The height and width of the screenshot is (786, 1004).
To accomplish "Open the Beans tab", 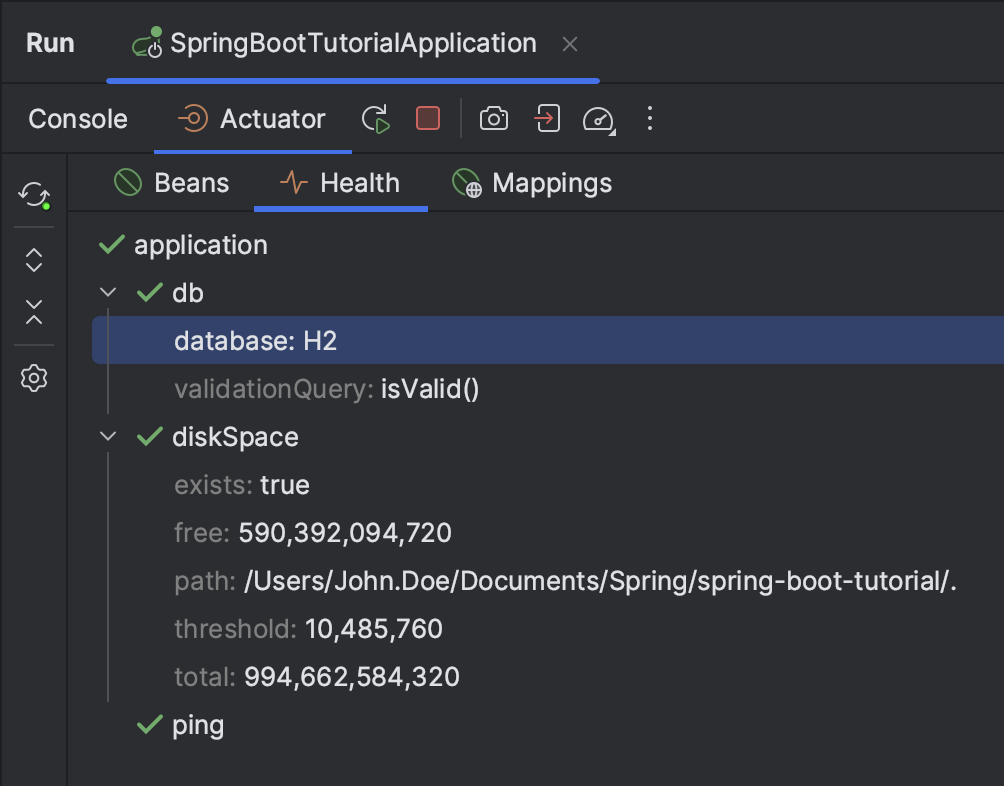I will 190,182.
